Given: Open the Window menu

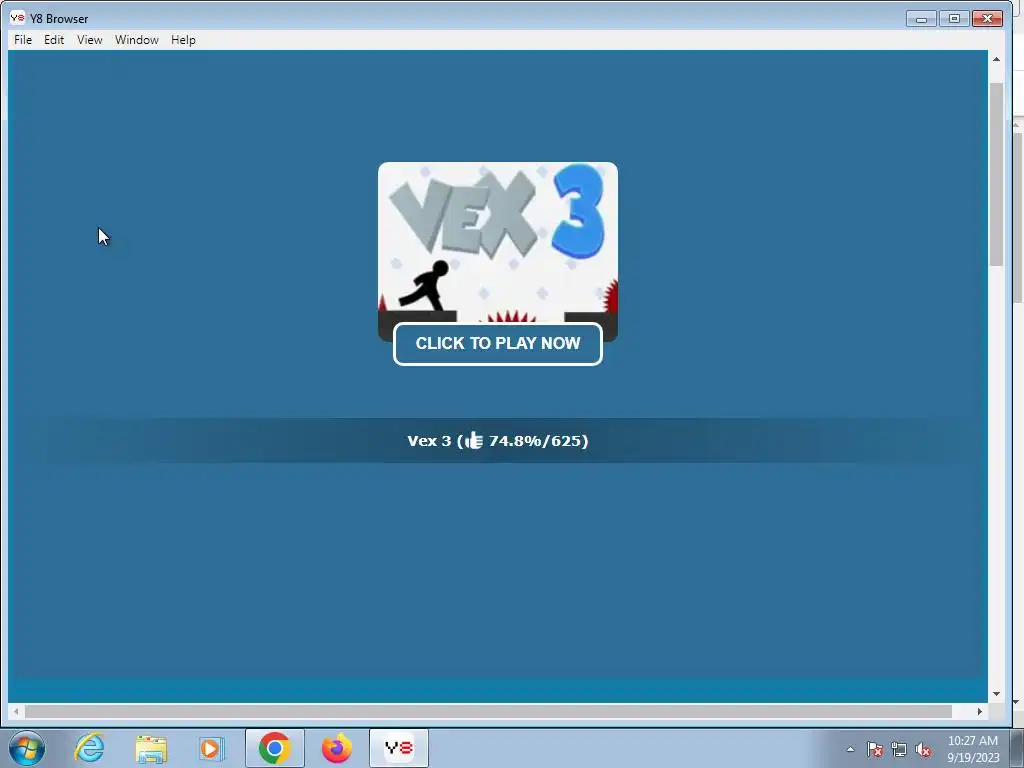Looking at the screenshot, I should click(136, 40).
